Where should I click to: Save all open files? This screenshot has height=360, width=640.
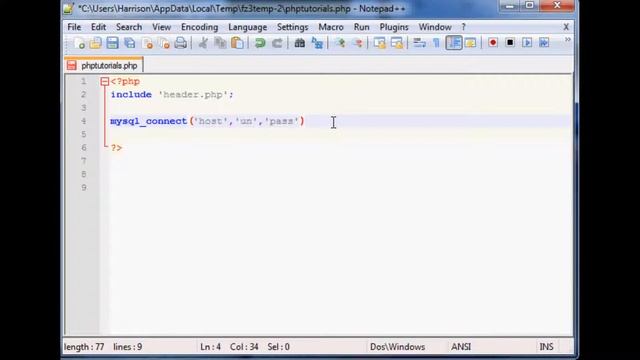pos(130,43)
